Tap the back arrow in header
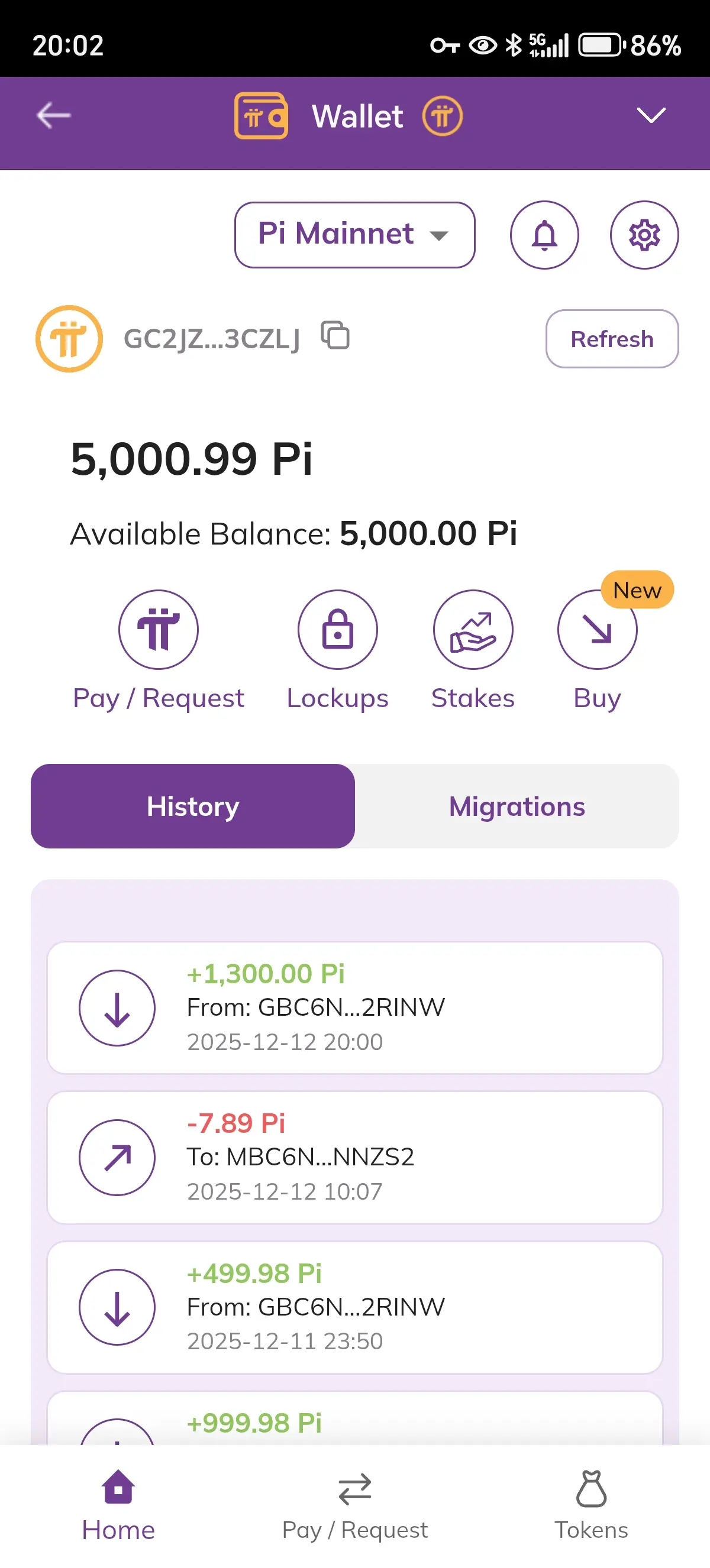Viewport: 710px width, 1568px height. click(54, 116)
